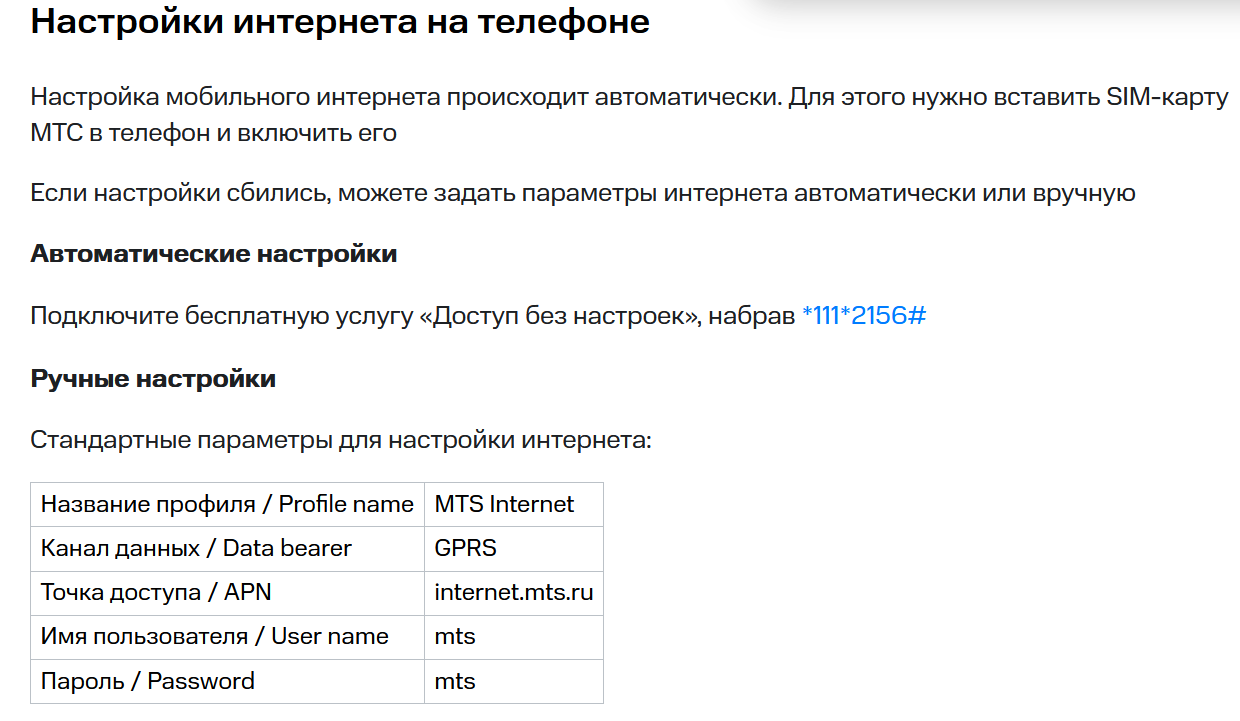Click the MTS Internet profile name cell

tap(514, 504)
